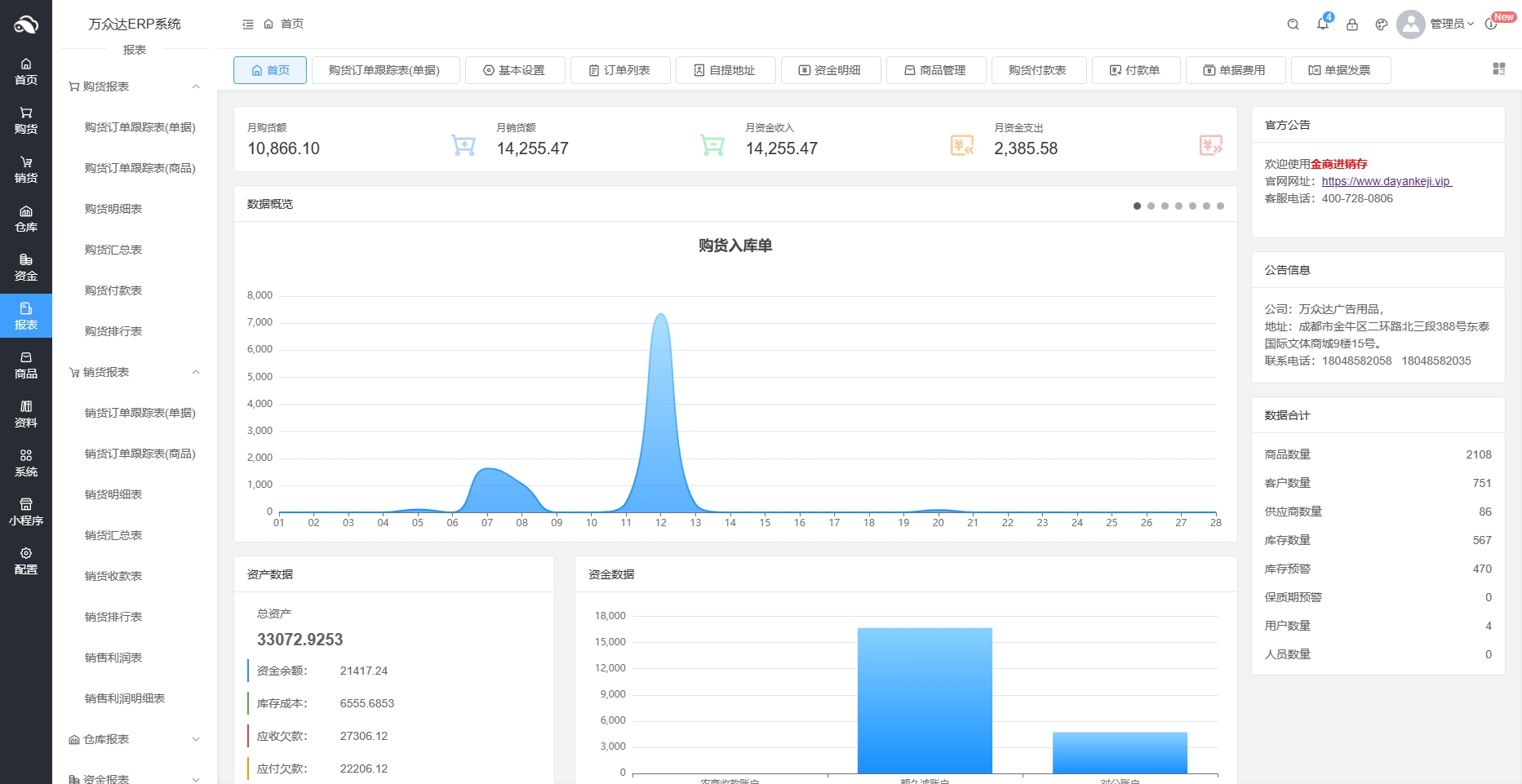Viewport: 1522px width, 784px height.
Task: Select the third chart carousel dot
Action: (1165, 206)
